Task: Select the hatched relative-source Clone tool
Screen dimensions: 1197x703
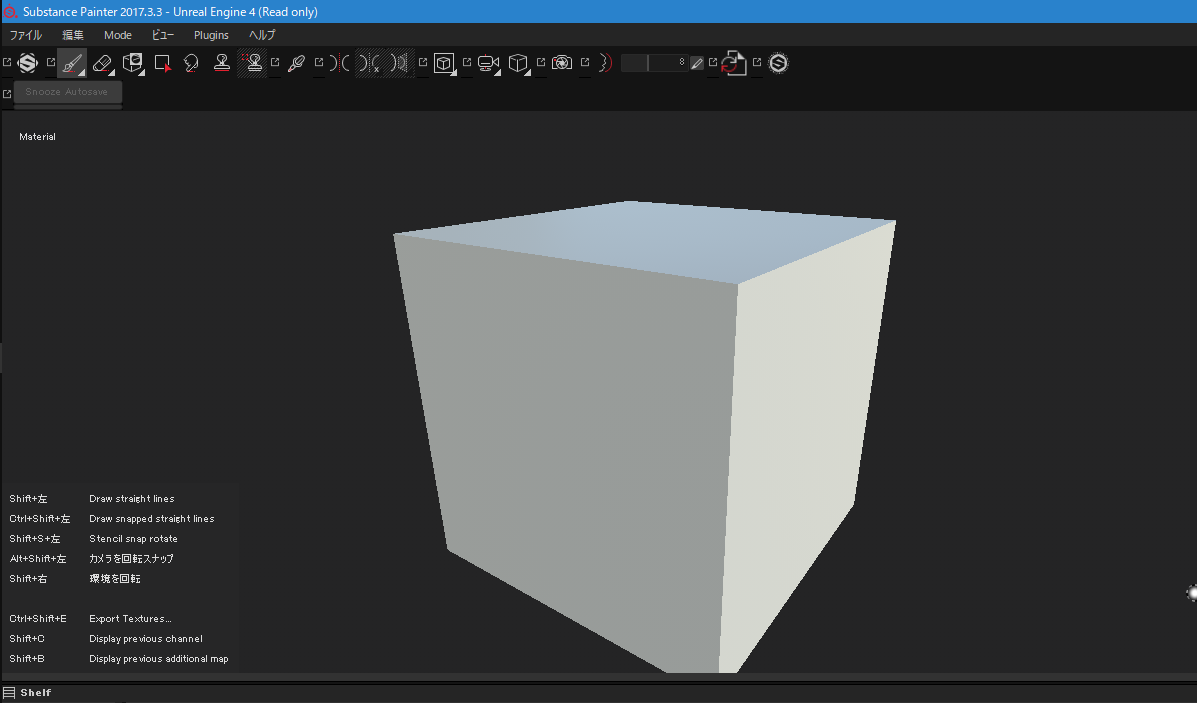Action: click(x=253, y=63)
